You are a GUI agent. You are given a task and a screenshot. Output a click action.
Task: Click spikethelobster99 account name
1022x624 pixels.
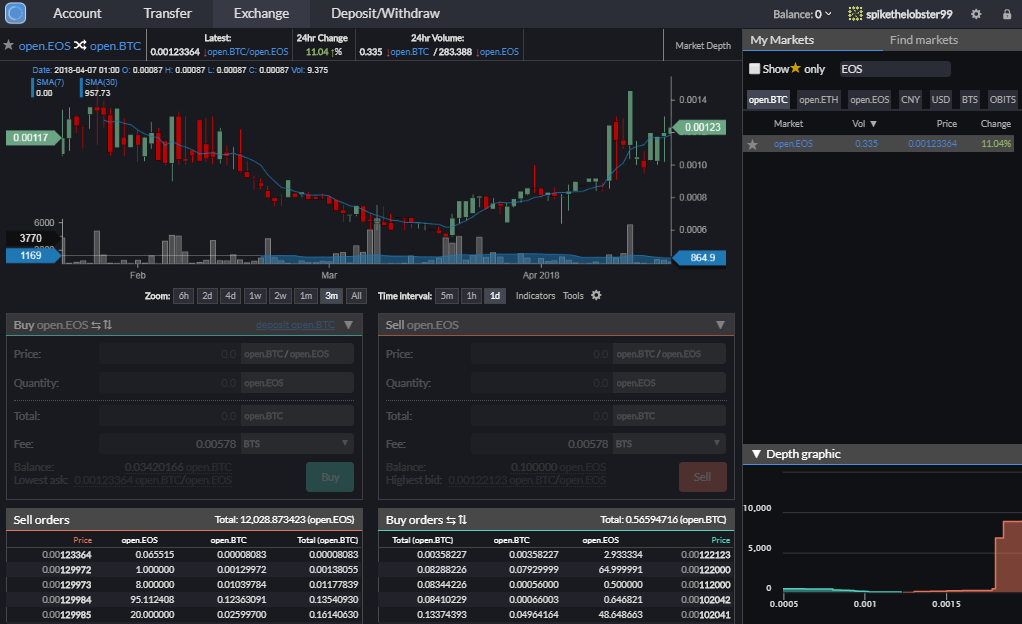coord(909,14)
